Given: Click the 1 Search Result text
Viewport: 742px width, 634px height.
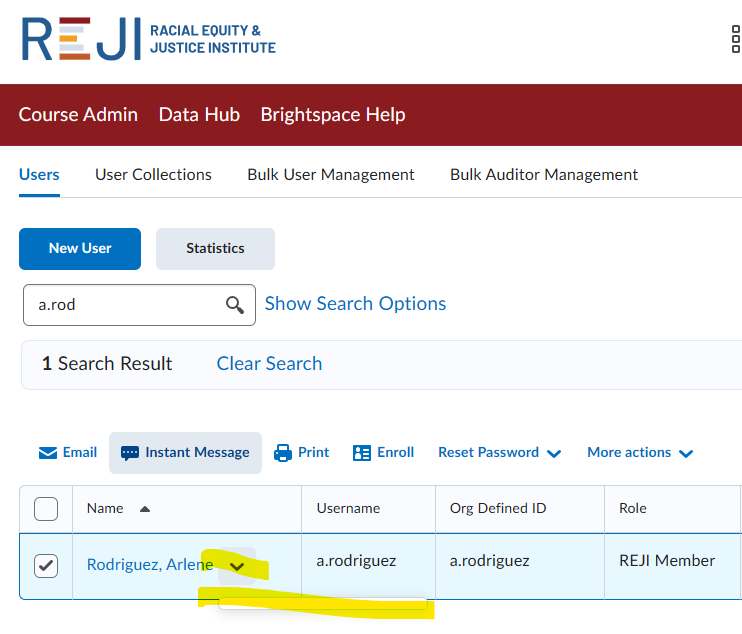Looking at the screenshot, I should point(107,364).
